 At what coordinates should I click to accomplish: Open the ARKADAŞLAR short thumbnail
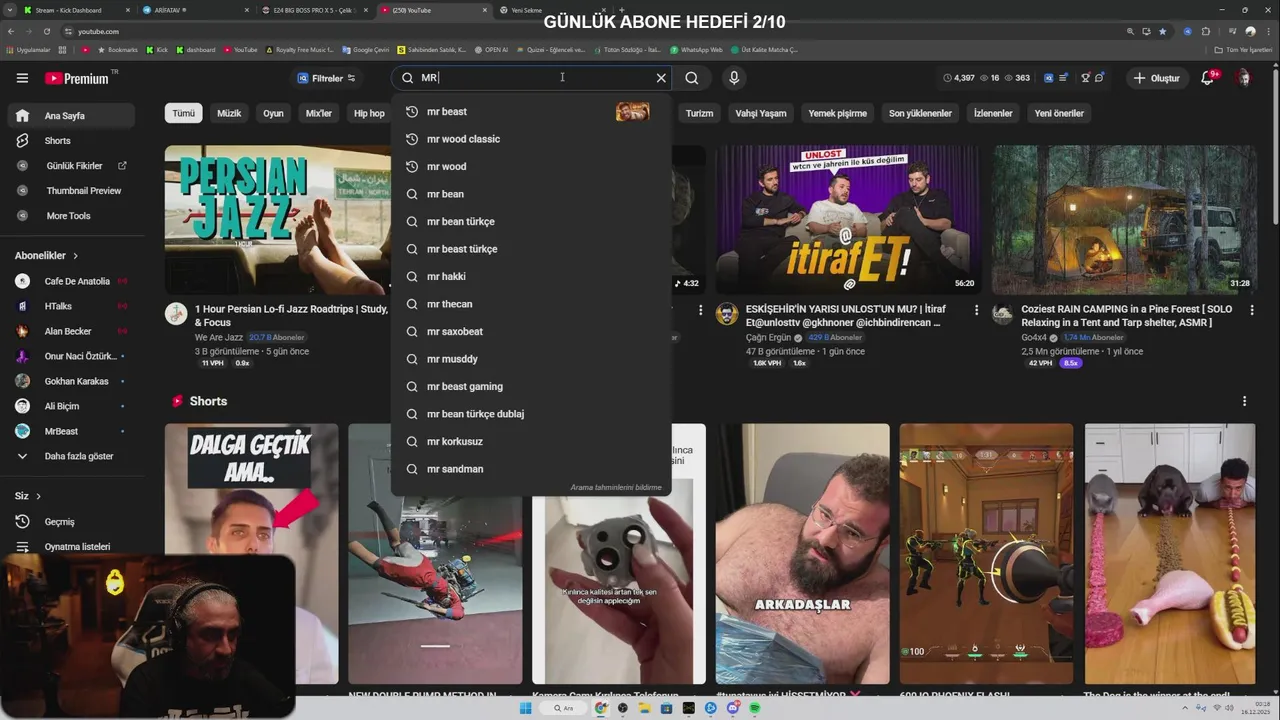point(803,554)
